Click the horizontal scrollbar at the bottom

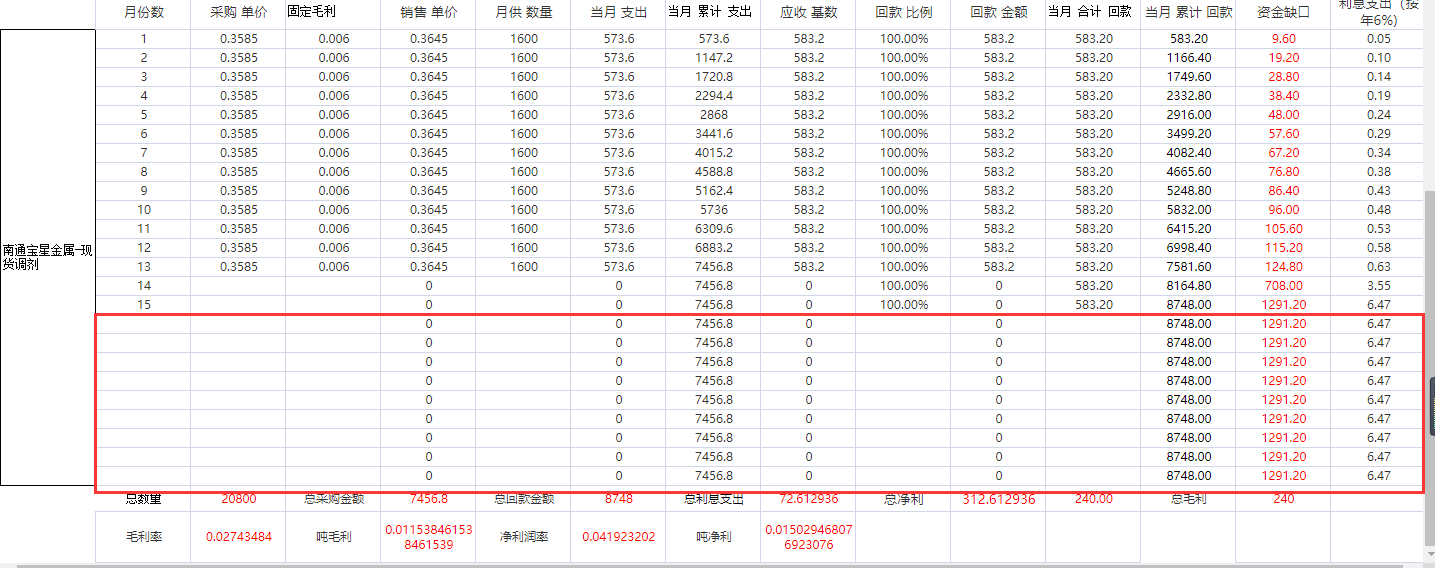[x=712, y=565]
